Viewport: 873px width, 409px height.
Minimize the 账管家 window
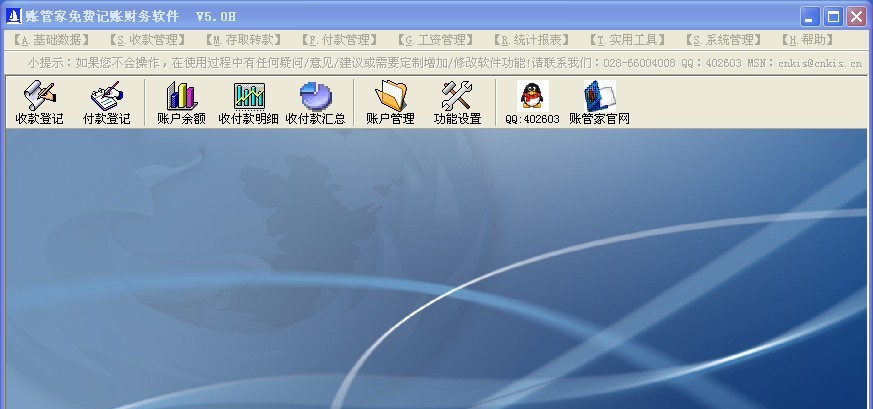click(x=810, y=17)
